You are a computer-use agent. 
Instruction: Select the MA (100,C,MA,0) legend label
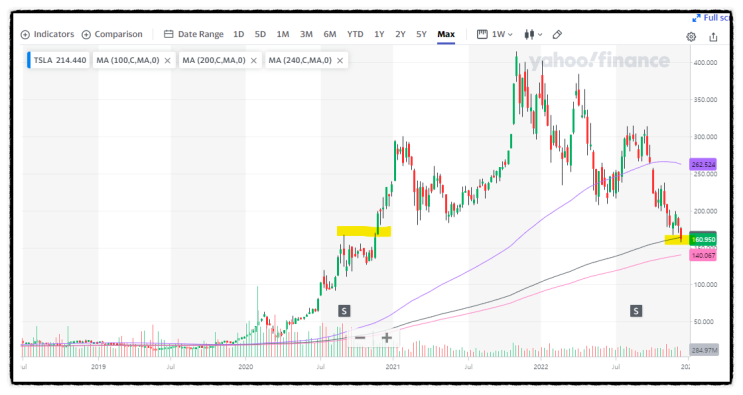coord(128,60)
